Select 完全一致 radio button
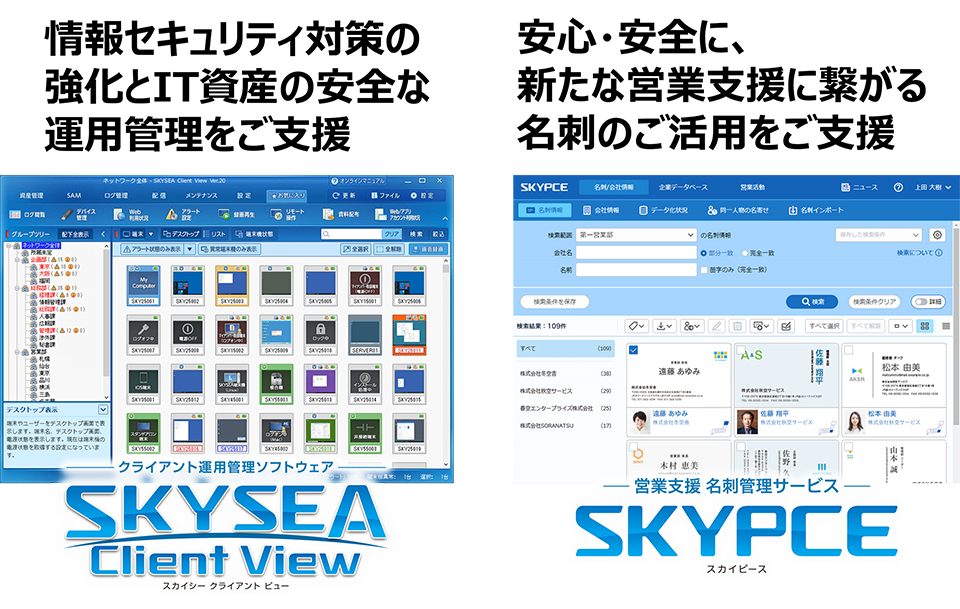Viewport: 960px width, 609px height. coord(745,253)
